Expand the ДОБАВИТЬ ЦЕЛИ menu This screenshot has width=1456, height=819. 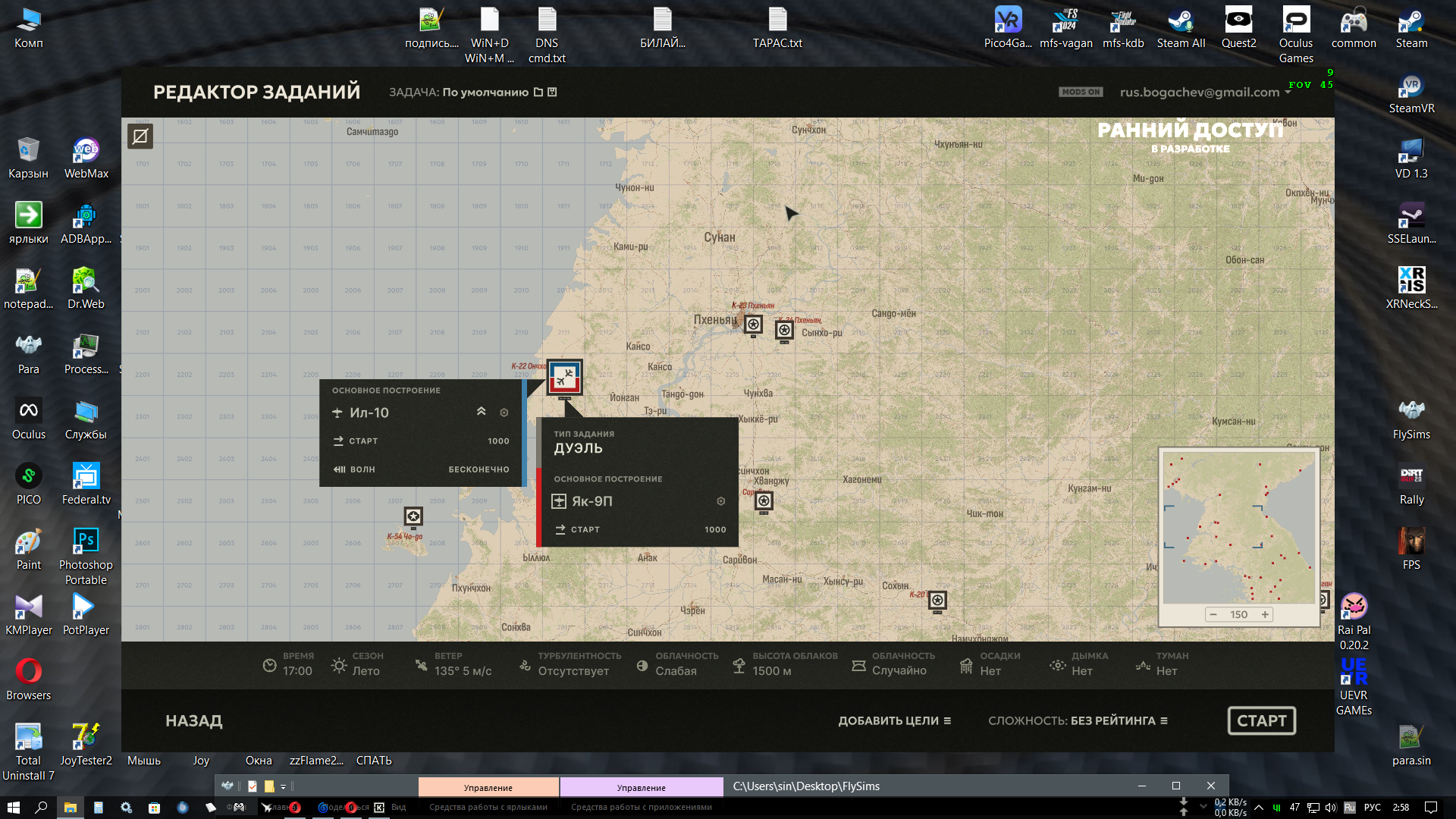point(895,720)
